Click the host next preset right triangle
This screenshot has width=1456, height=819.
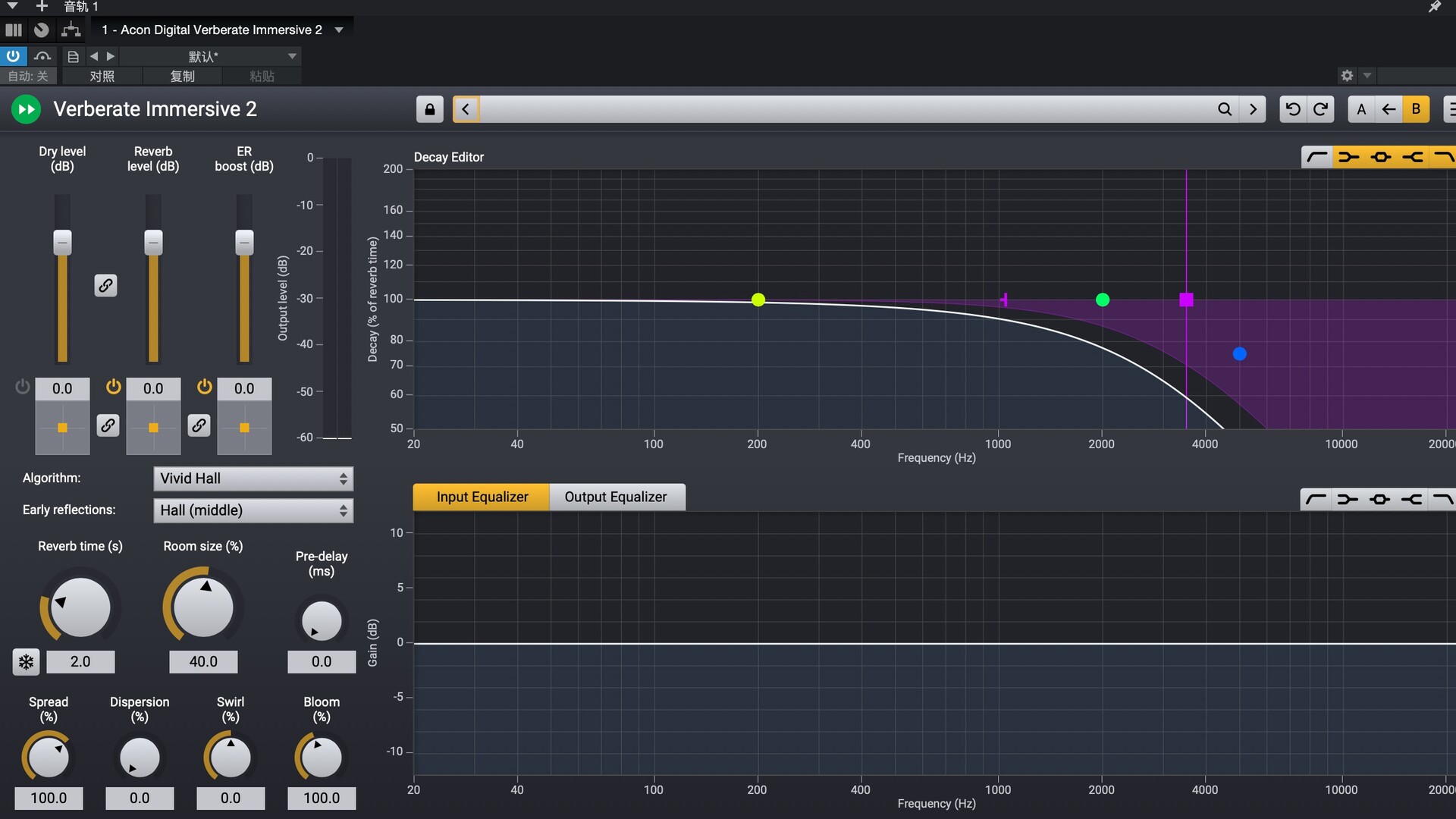[x=111, y=56]
